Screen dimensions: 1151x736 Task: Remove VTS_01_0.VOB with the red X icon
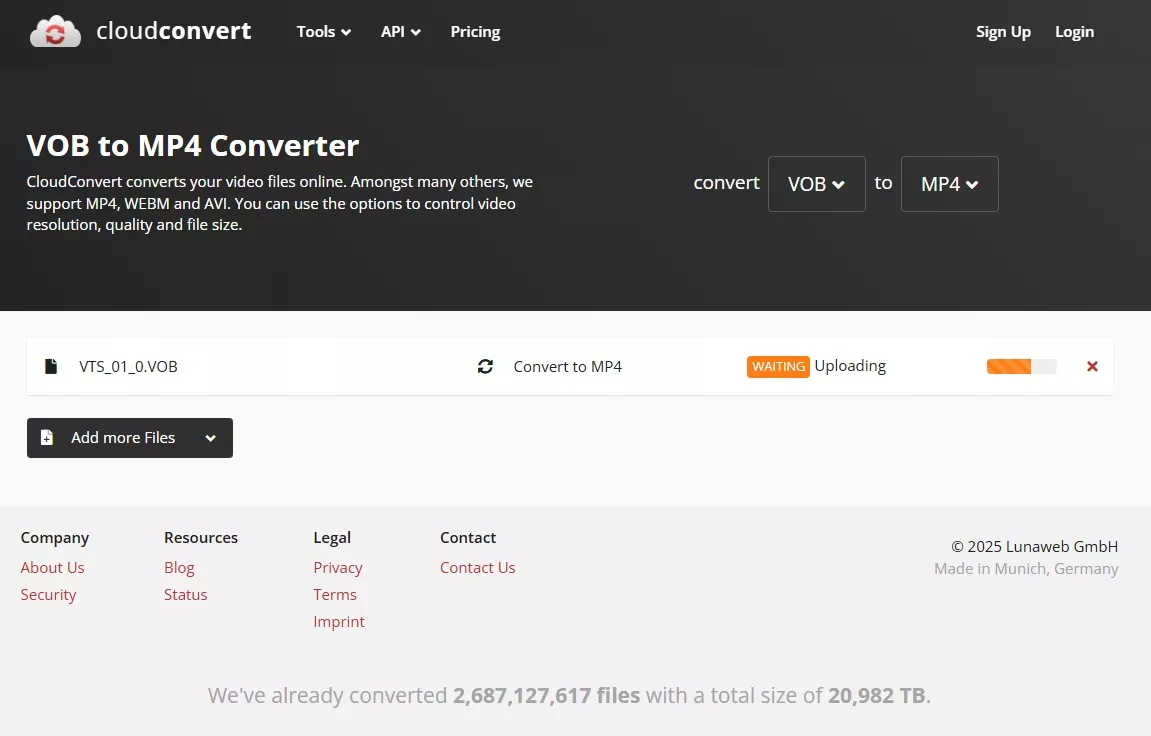[1092, 366]
